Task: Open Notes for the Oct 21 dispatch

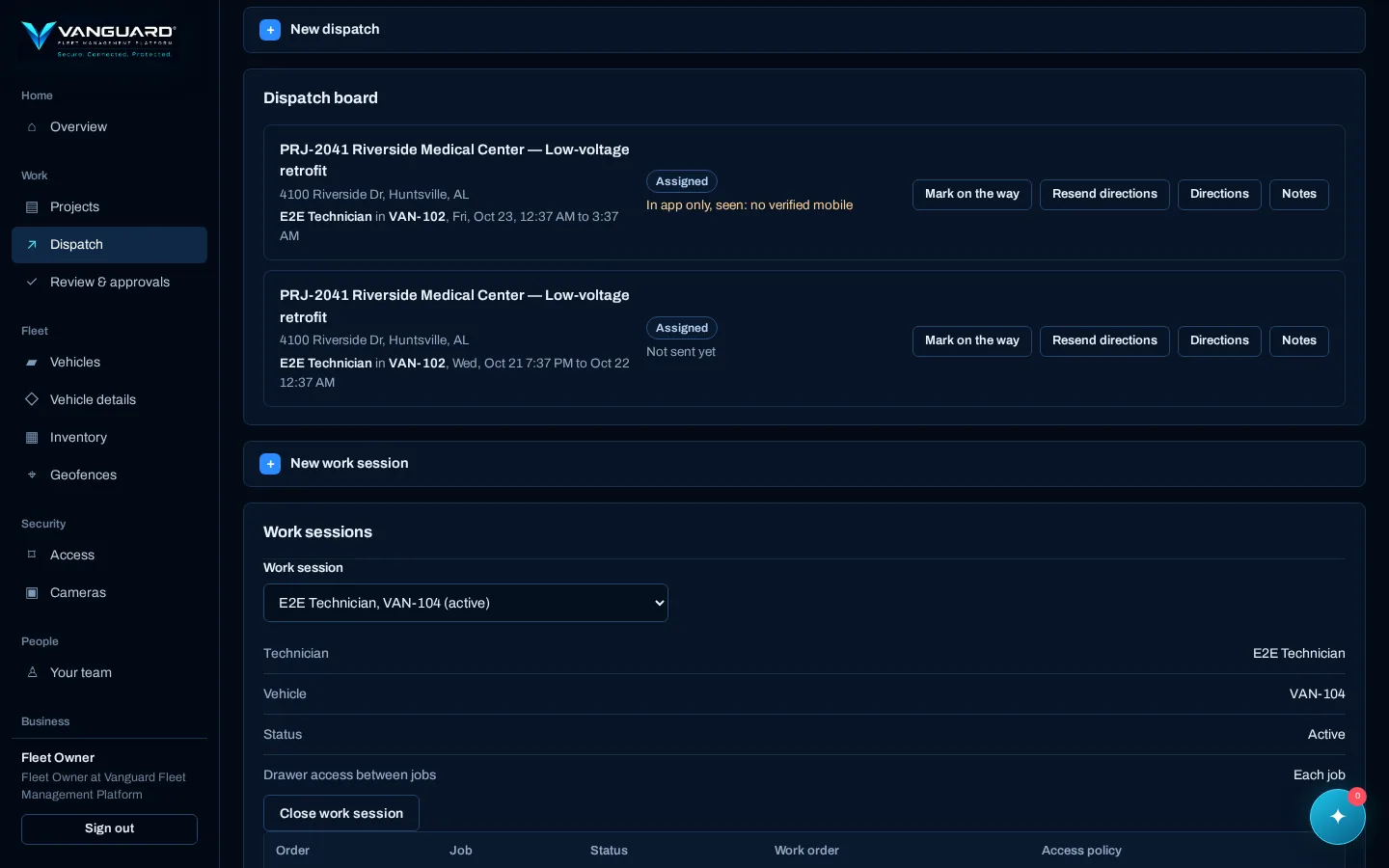Action: click(1299, 341)
